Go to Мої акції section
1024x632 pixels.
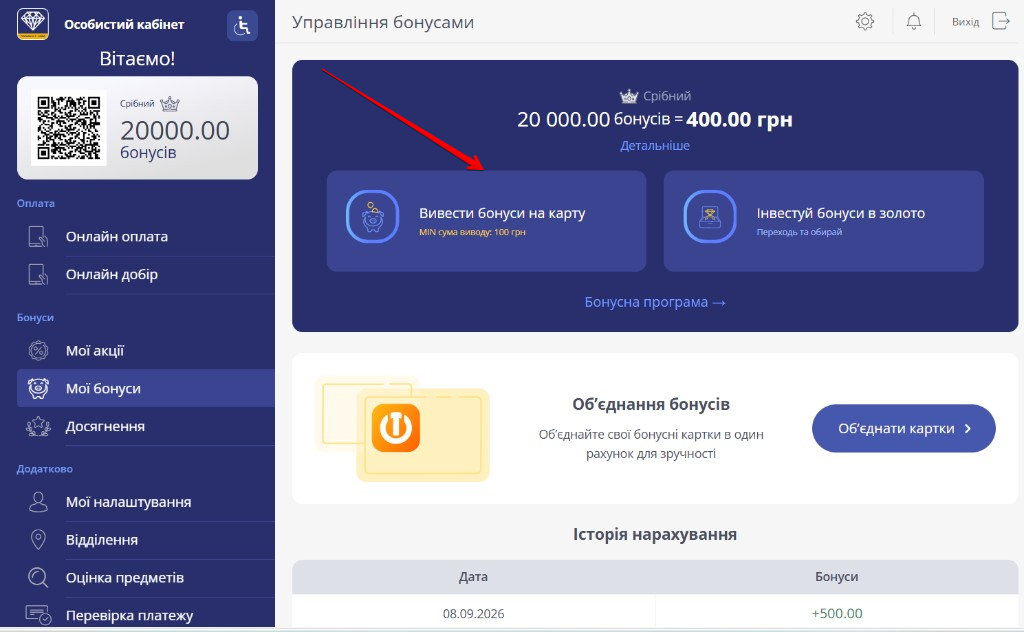(146, 351)
